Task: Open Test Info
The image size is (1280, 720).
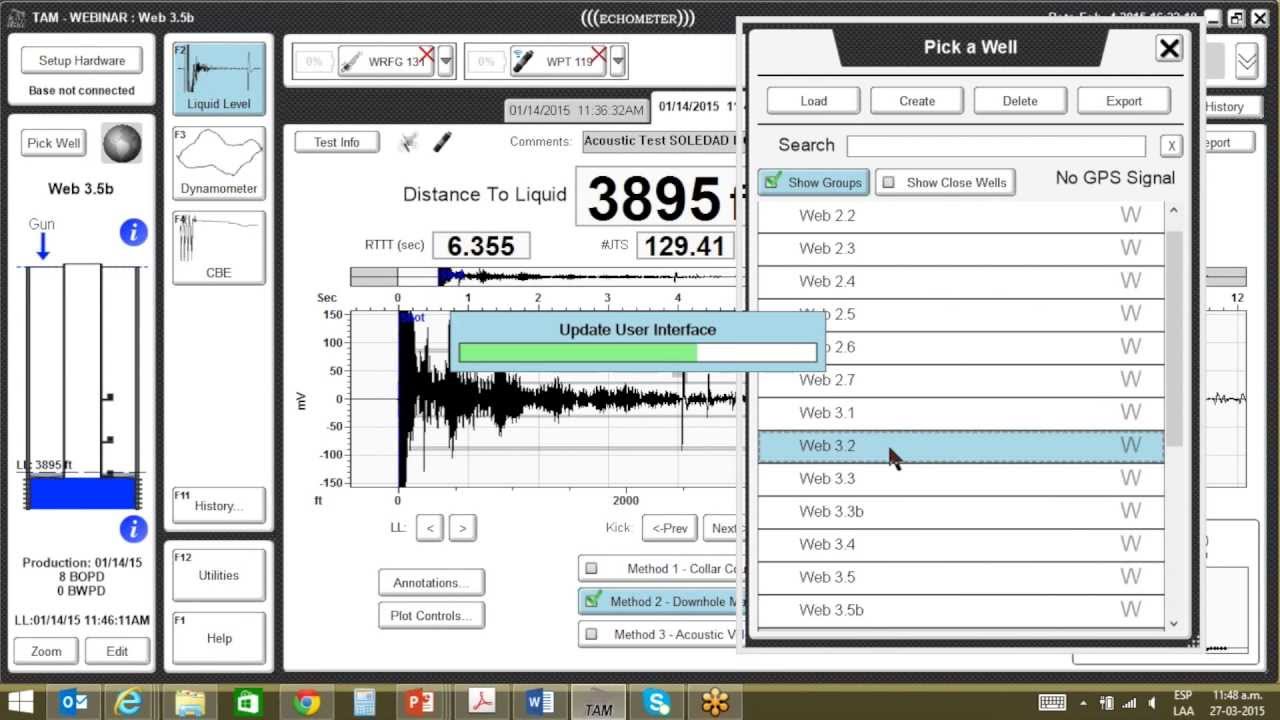Action: pos(337,142)
